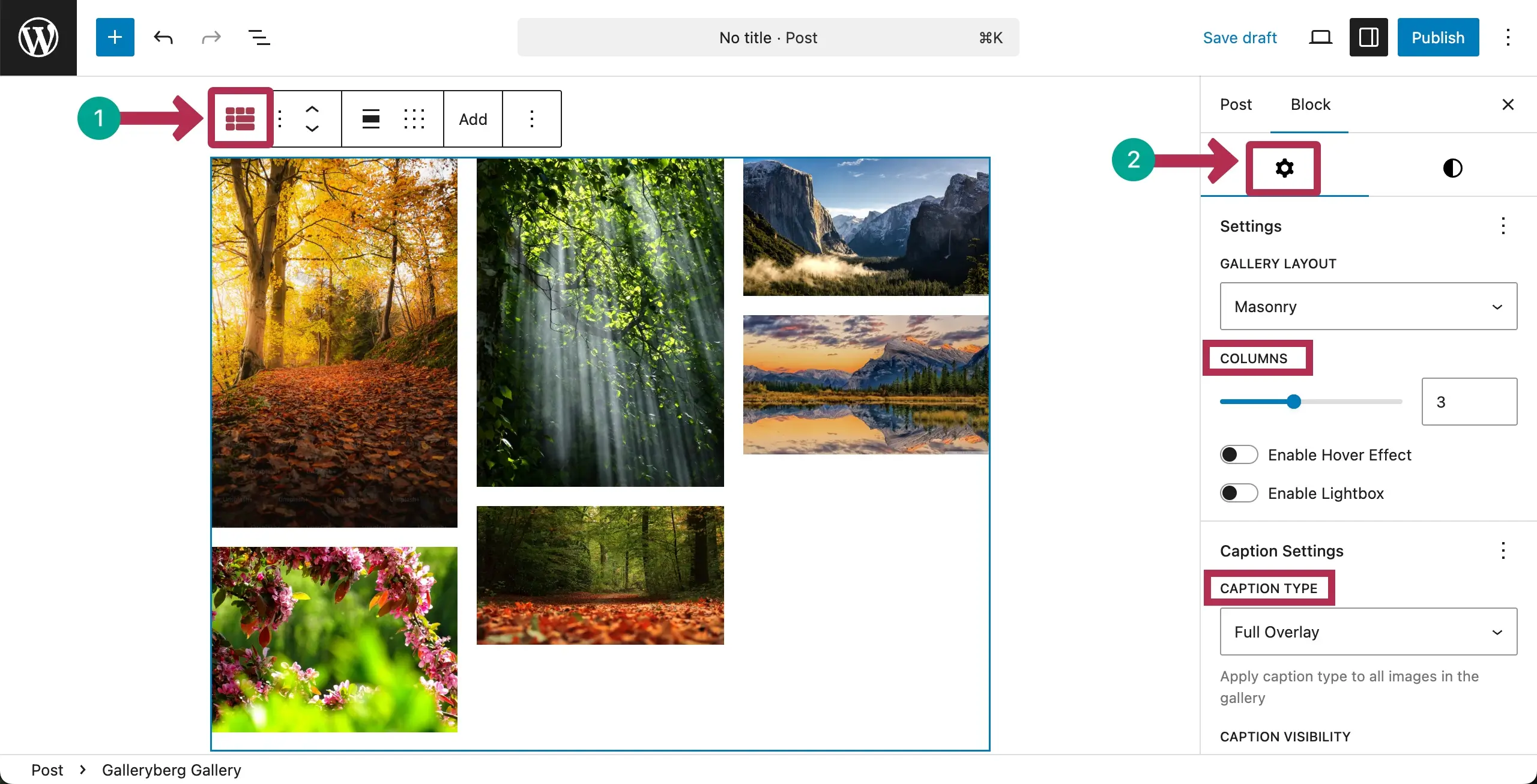Open the Document Overview icon
Viewport: 1537px width, 784px height.
click(259, 37)
